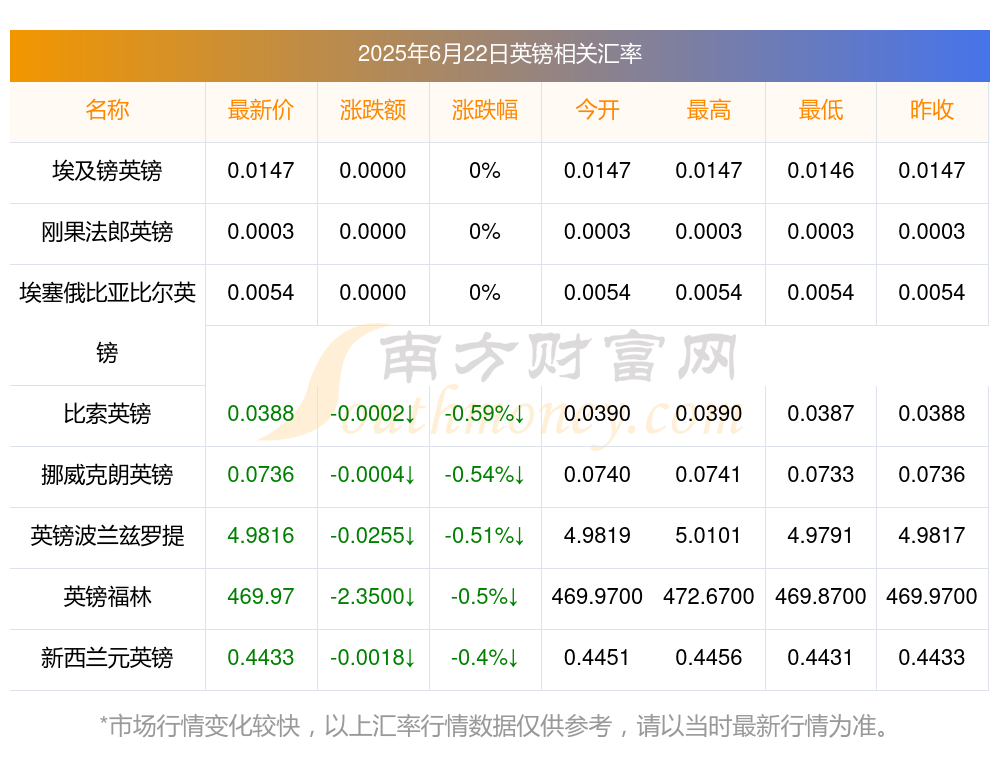
Task: Click the 涨跌额 column header
Action: tap(372, 110)
